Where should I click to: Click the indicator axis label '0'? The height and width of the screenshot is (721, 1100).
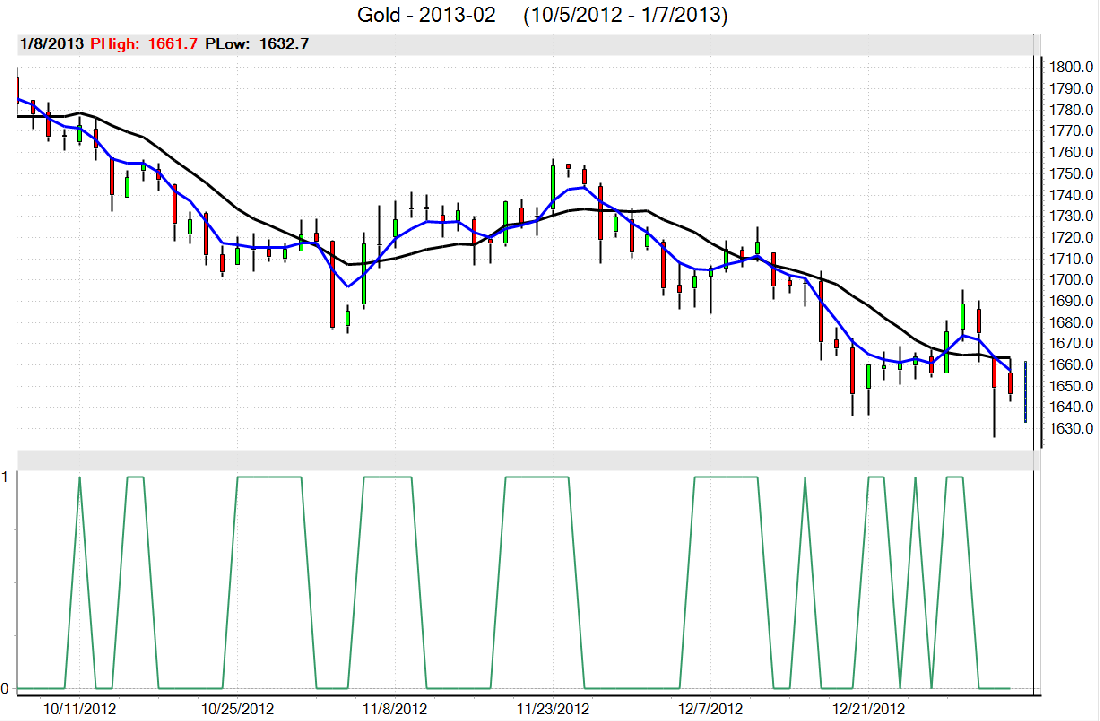pos(6,688)
